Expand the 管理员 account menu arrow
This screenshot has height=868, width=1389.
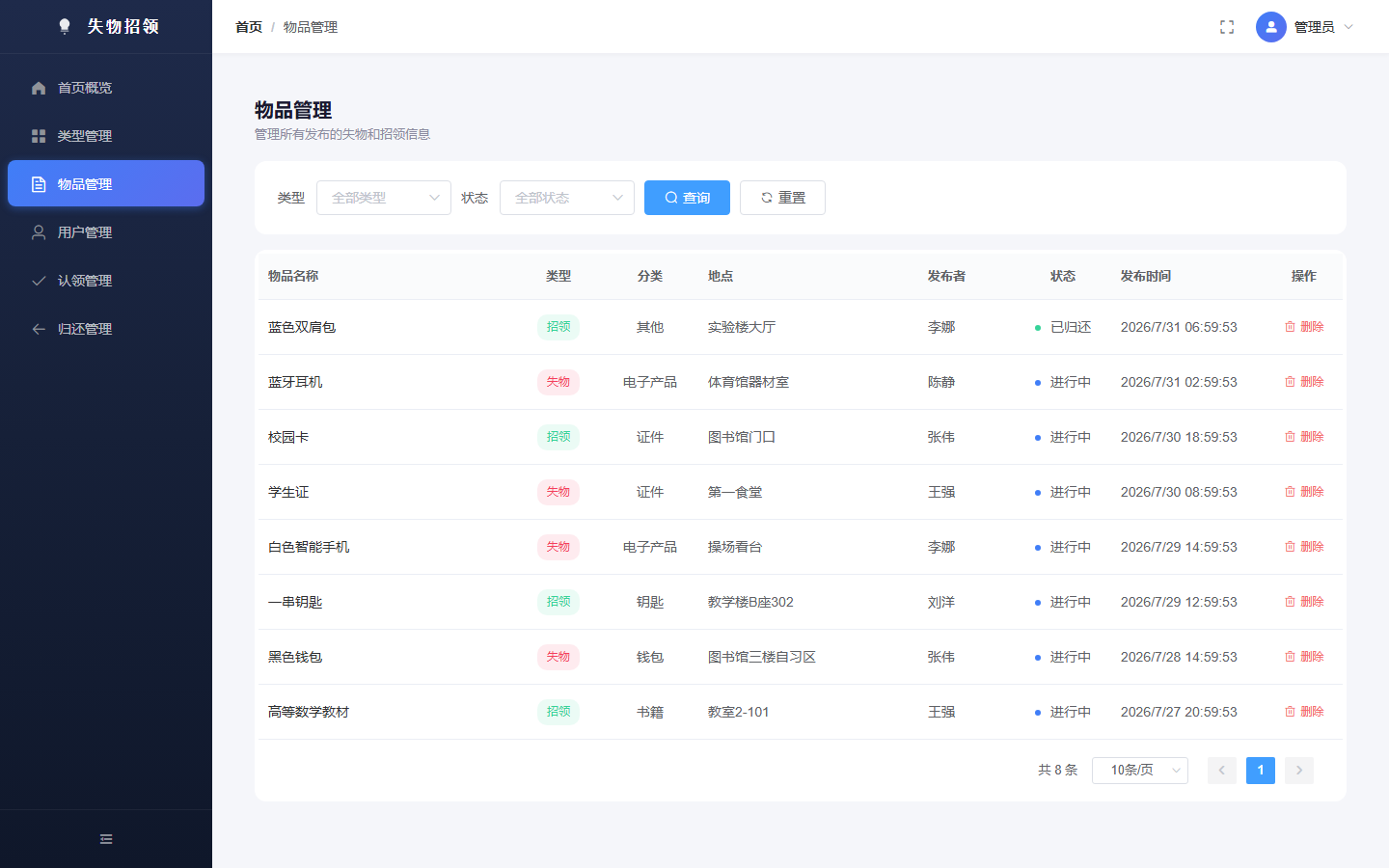click(1348, 27)
